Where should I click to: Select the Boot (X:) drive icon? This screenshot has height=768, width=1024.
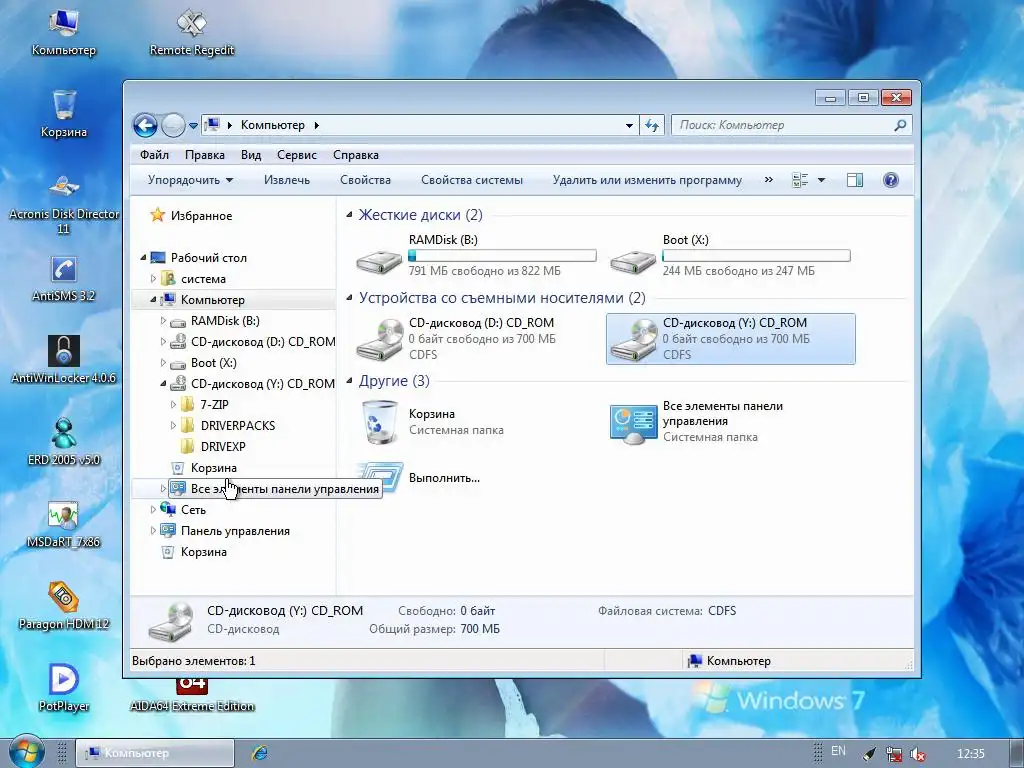coord(633,261)
